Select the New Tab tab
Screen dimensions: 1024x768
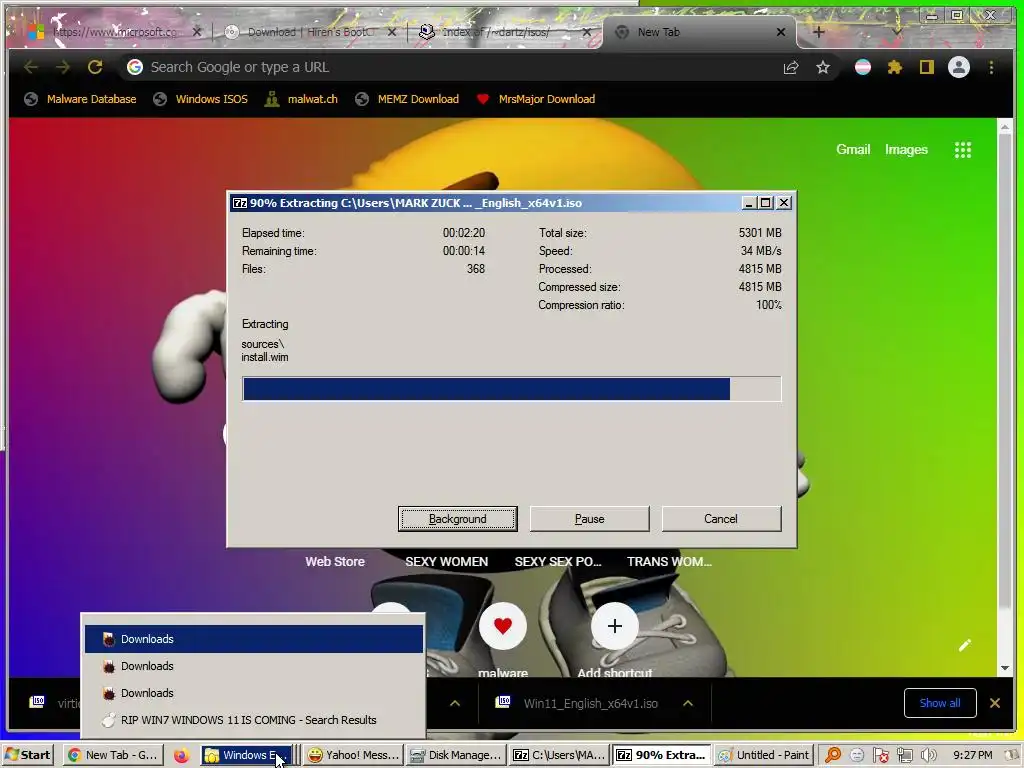pyautogui.click(x=699, y=32)
